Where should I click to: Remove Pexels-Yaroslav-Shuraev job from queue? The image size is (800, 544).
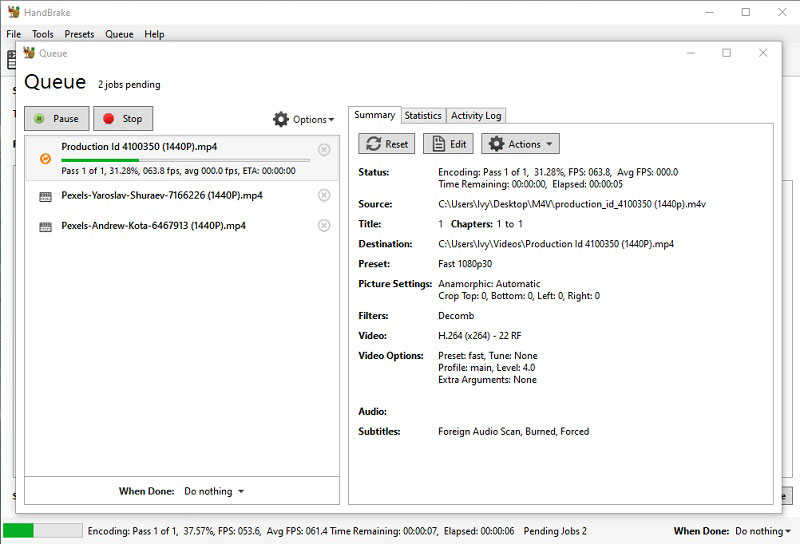point(324,195)
